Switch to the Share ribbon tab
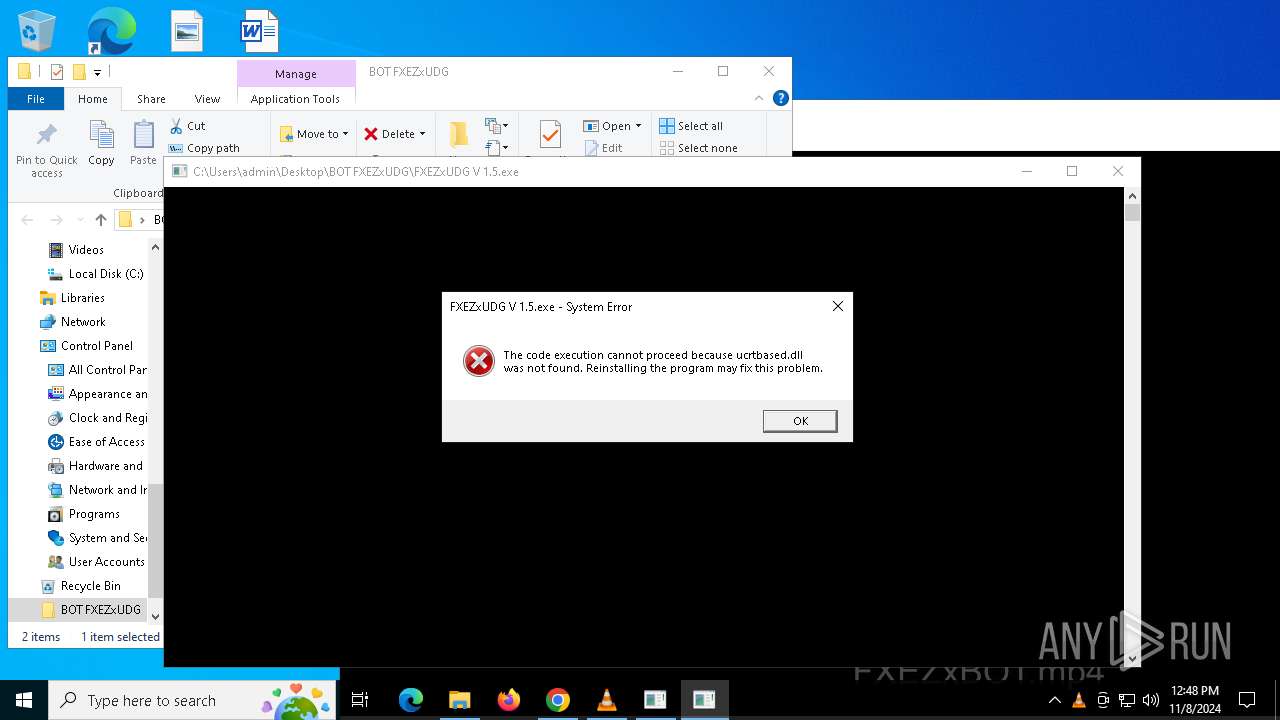The width and height of the screenshot is (1280, 720). (151, 99)
